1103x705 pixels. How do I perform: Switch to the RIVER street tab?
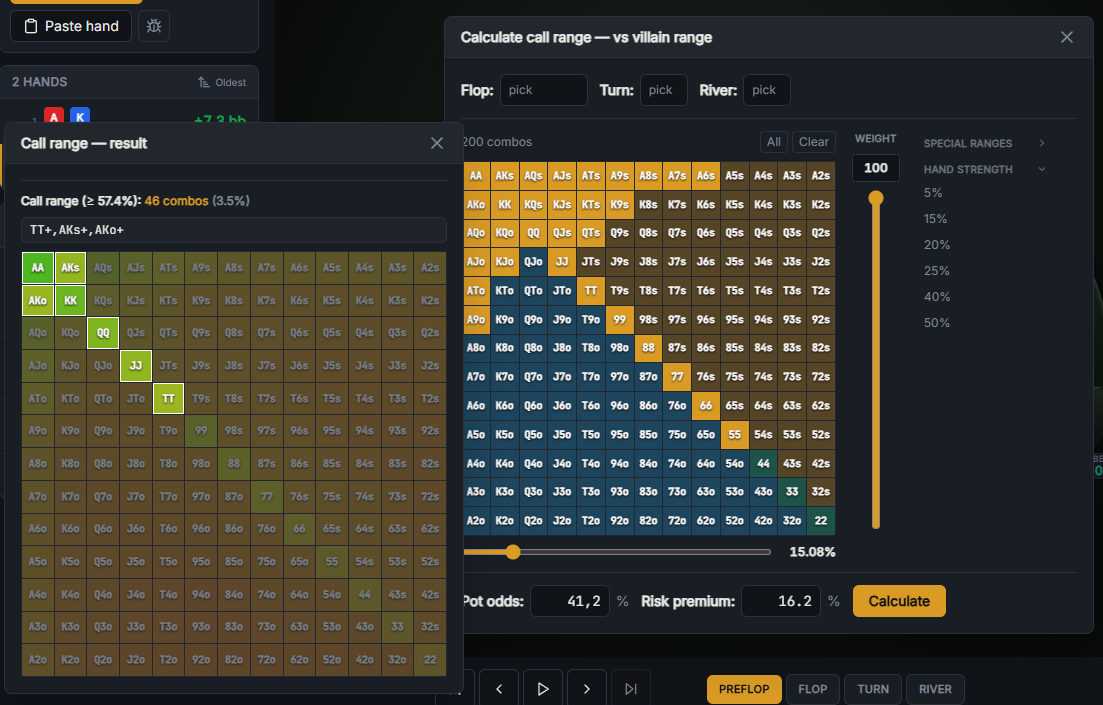point(935,689)
